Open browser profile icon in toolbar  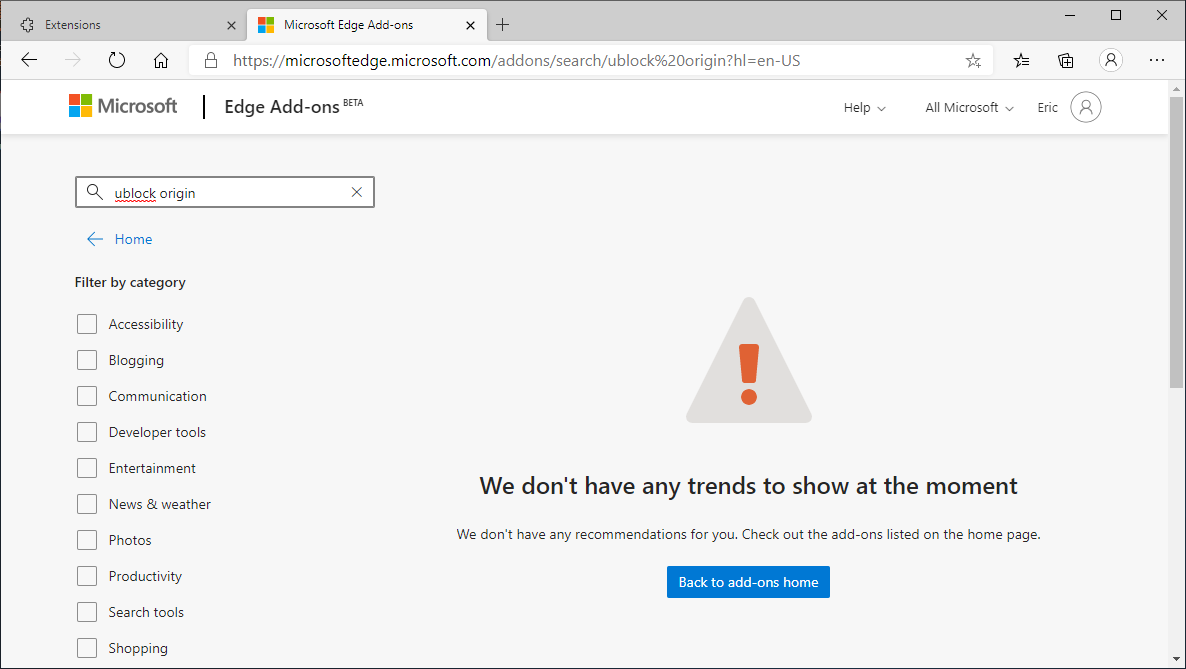[x=1111, y=60]
